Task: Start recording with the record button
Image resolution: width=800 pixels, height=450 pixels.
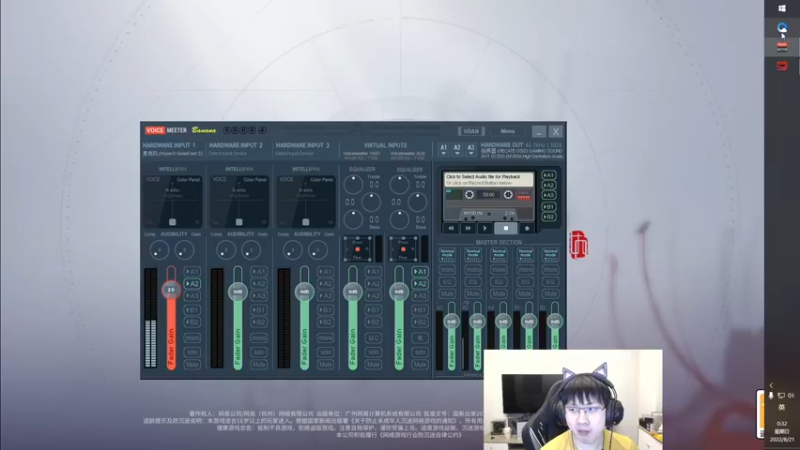Action: [527, 228]
